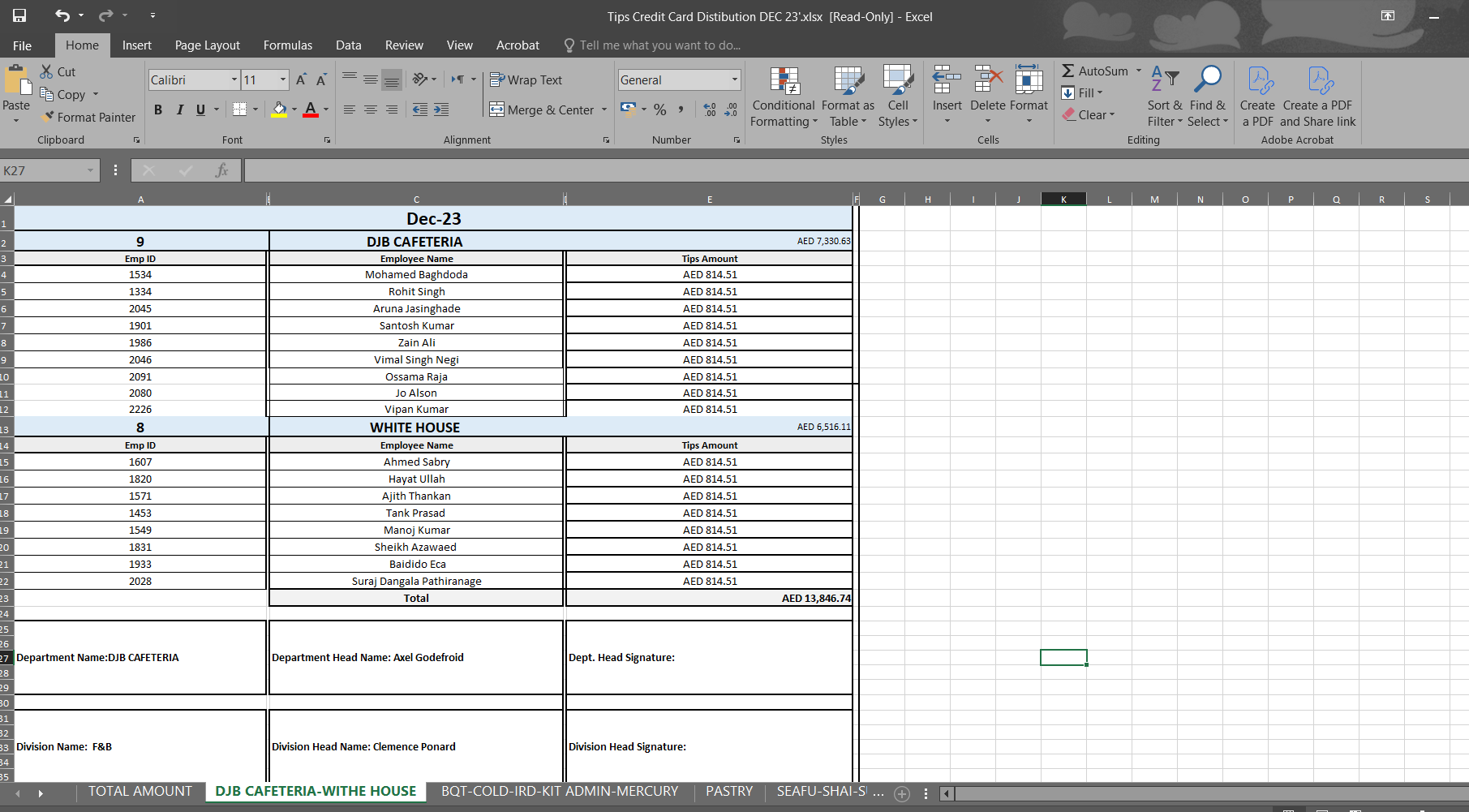Click the Paste clipboard icon
Screen dimensions: 1469x812
(16, 81)
